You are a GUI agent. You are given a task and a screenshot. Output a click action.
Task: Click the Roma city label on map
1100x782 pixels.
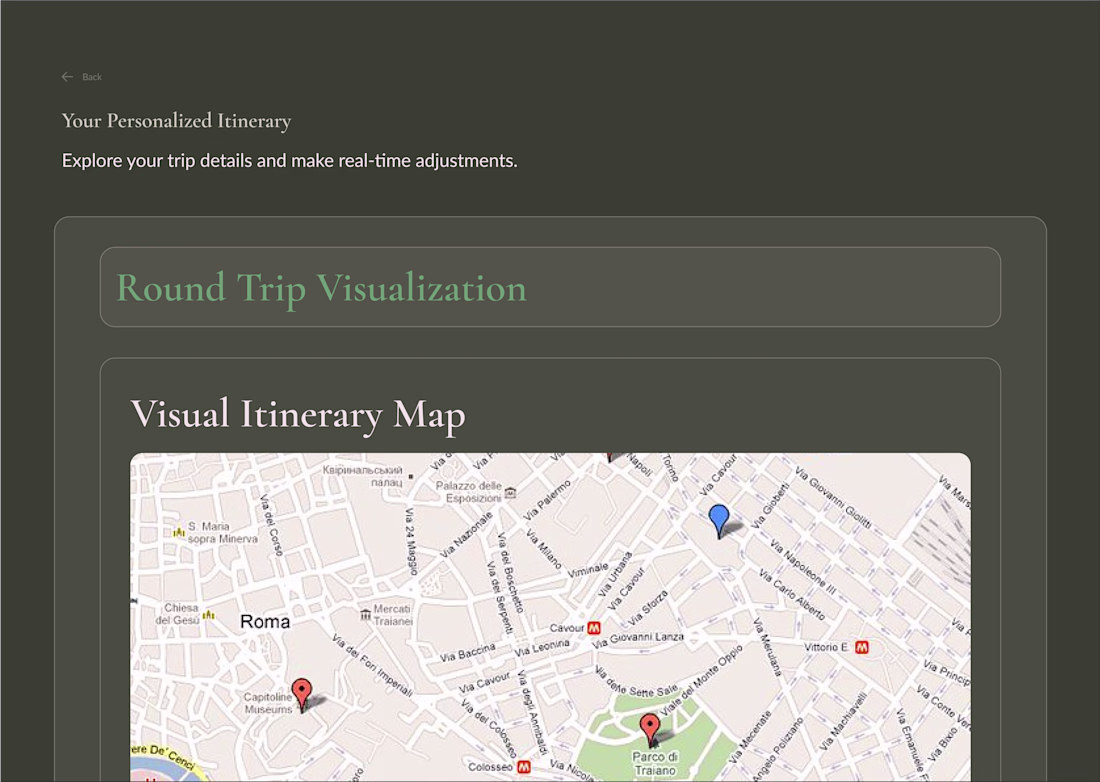tap(264, 621)
